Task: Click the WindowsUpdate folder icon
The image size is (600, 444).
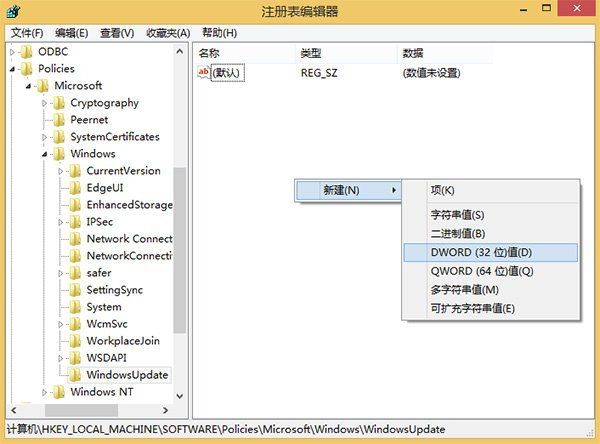Action: point(75,375)
